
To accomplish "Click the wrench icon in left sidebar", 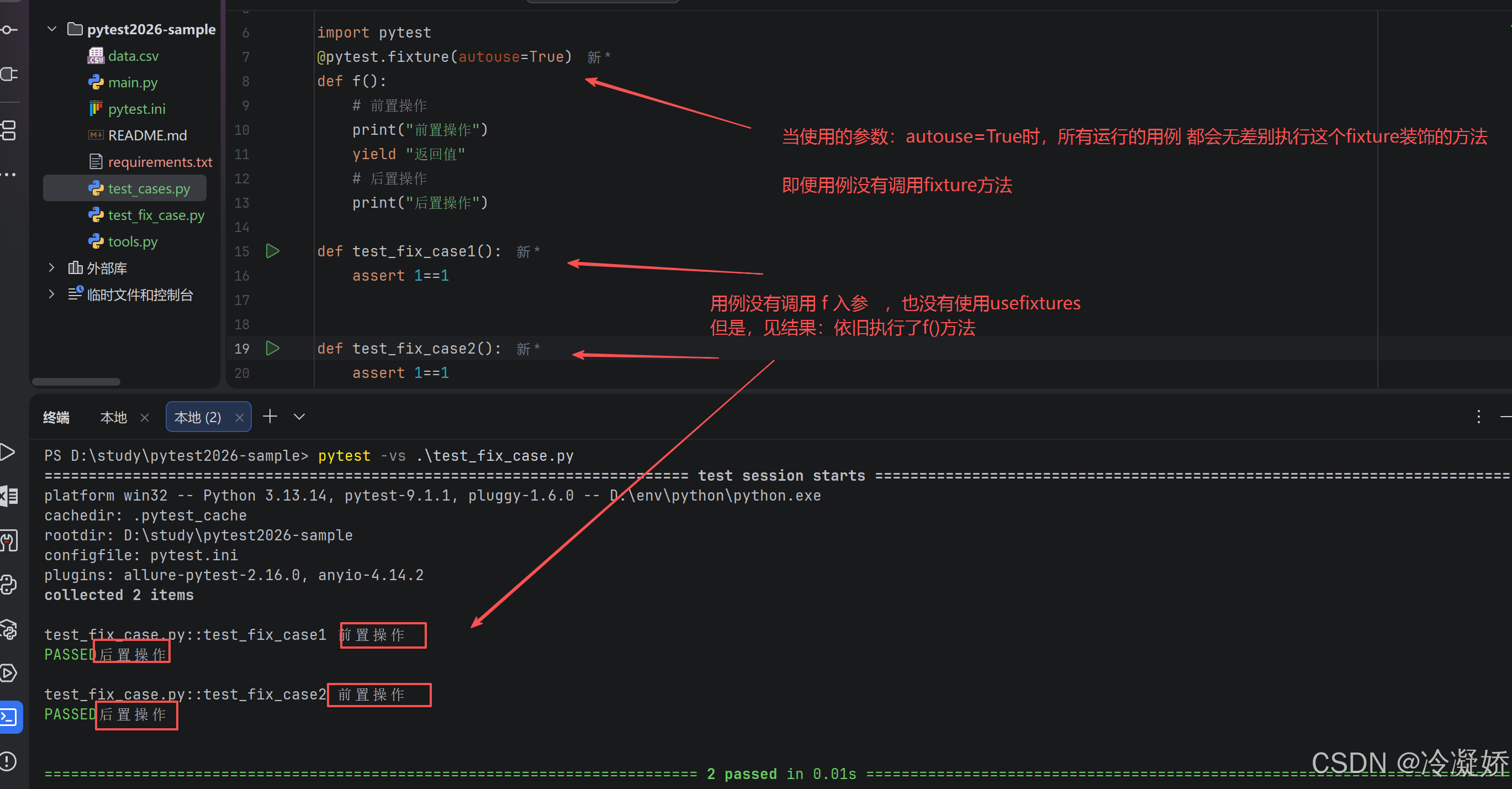I will [9, 541].
